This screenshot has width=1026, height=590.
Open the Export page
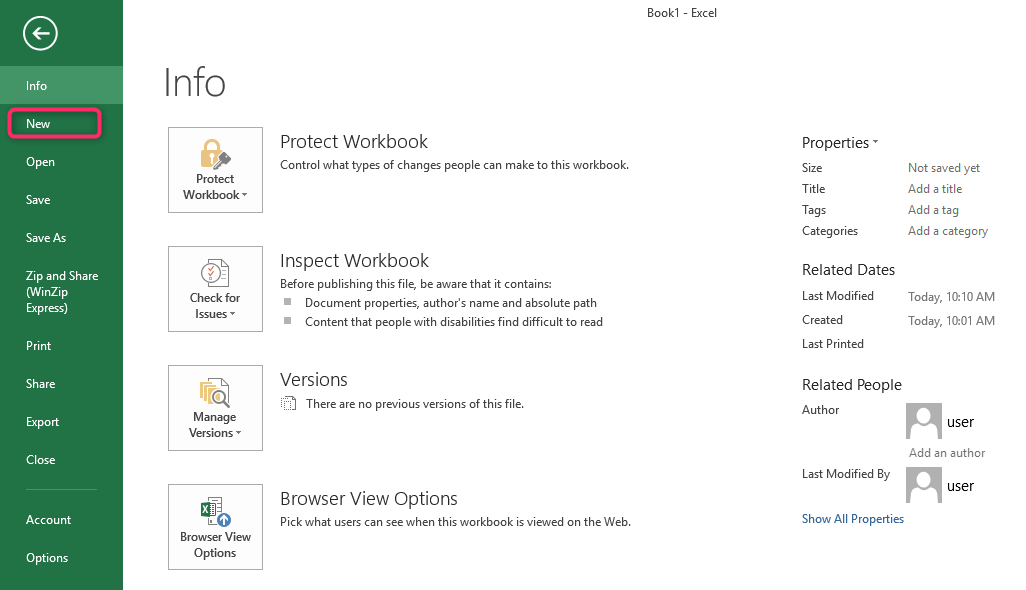click(x=43, y=422)
